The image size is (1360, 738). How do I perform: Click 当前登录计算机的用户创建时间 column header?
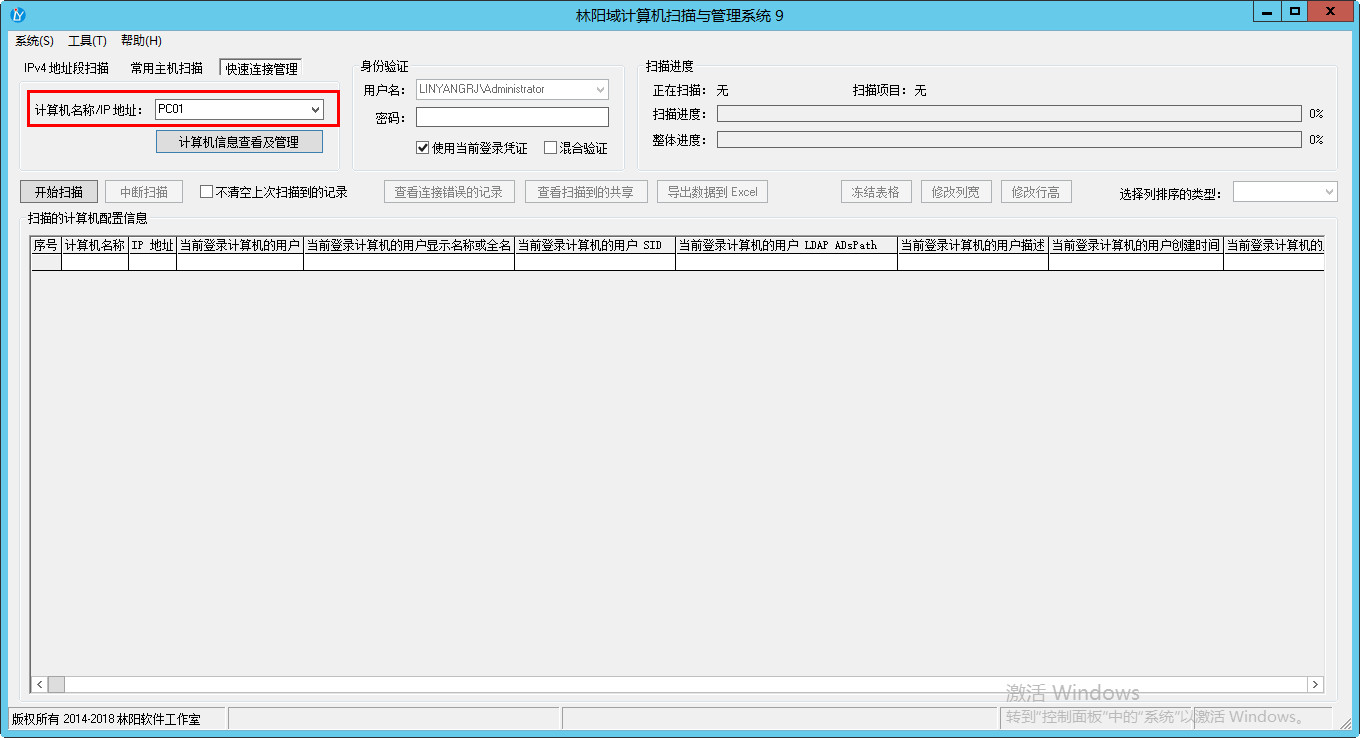tap(1136, 245)
